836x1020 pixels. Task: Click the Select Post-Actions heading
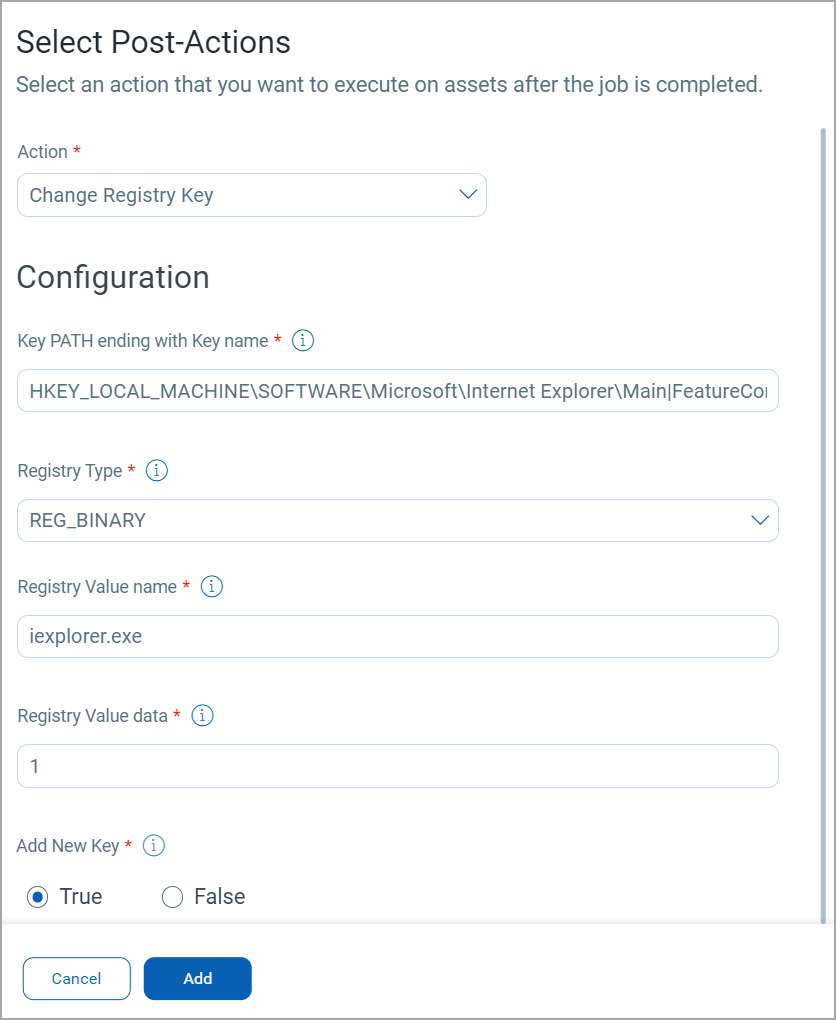pyautogui.click(x=152, y=42)
